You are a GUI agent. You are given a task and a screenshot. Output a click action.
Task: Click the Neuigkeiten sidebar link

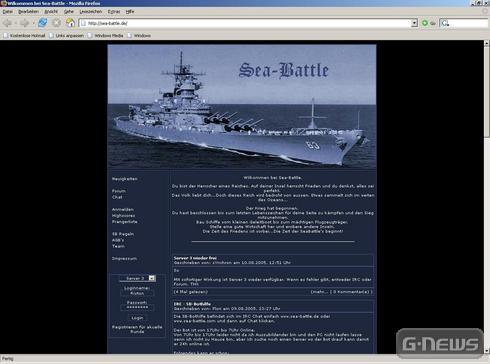click(x=125, y=179)
